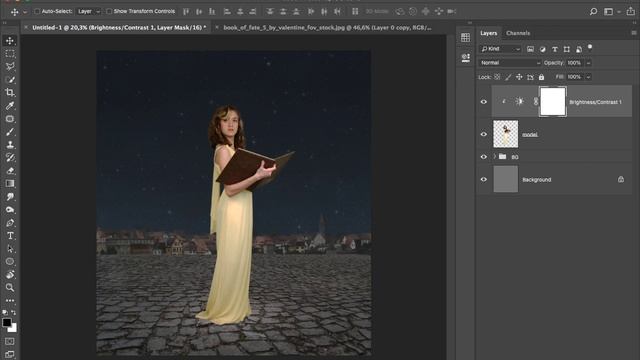Toggle Quick Mask mode icon
The height and width of the screenshot is (360, 640).
[x=10, y=341]
